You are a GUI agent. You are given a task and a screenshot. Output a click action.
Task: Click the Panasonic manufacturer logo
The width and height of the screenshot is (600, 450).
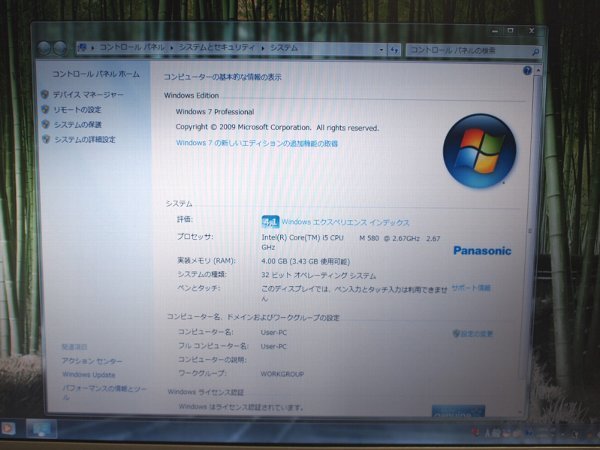click(482, 251)
